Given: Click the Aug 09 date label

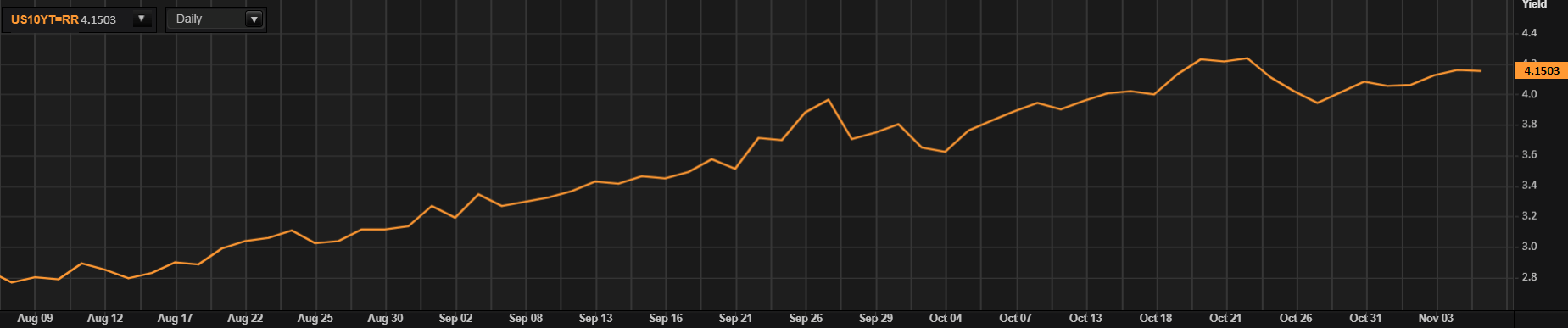Looking at the screenshot, I should (x=35, y=319).
